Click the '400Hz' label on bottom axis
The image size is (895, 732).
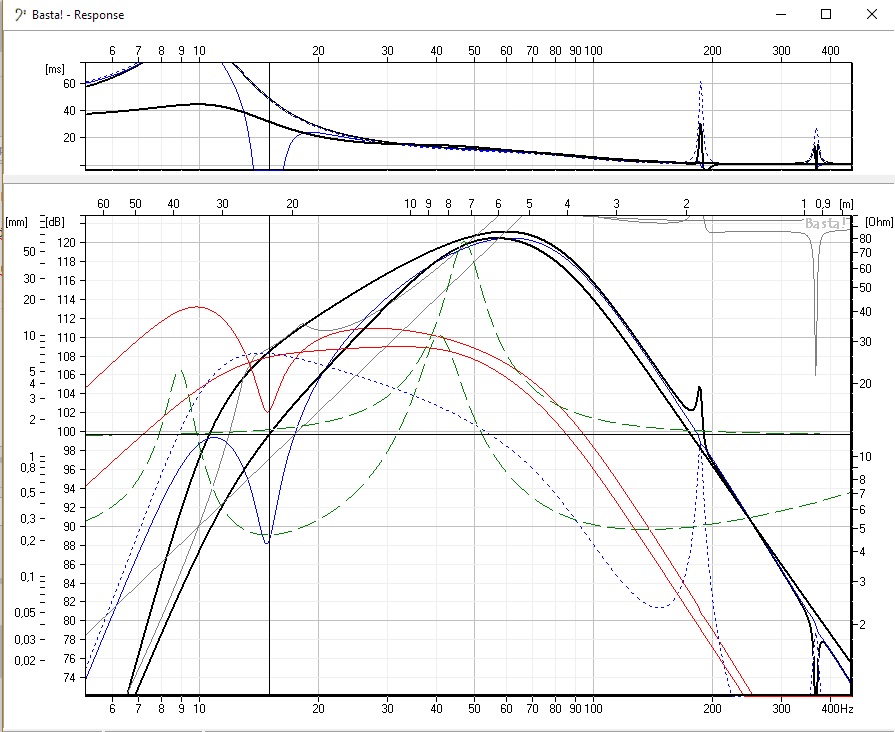click(x=837, y=709)
